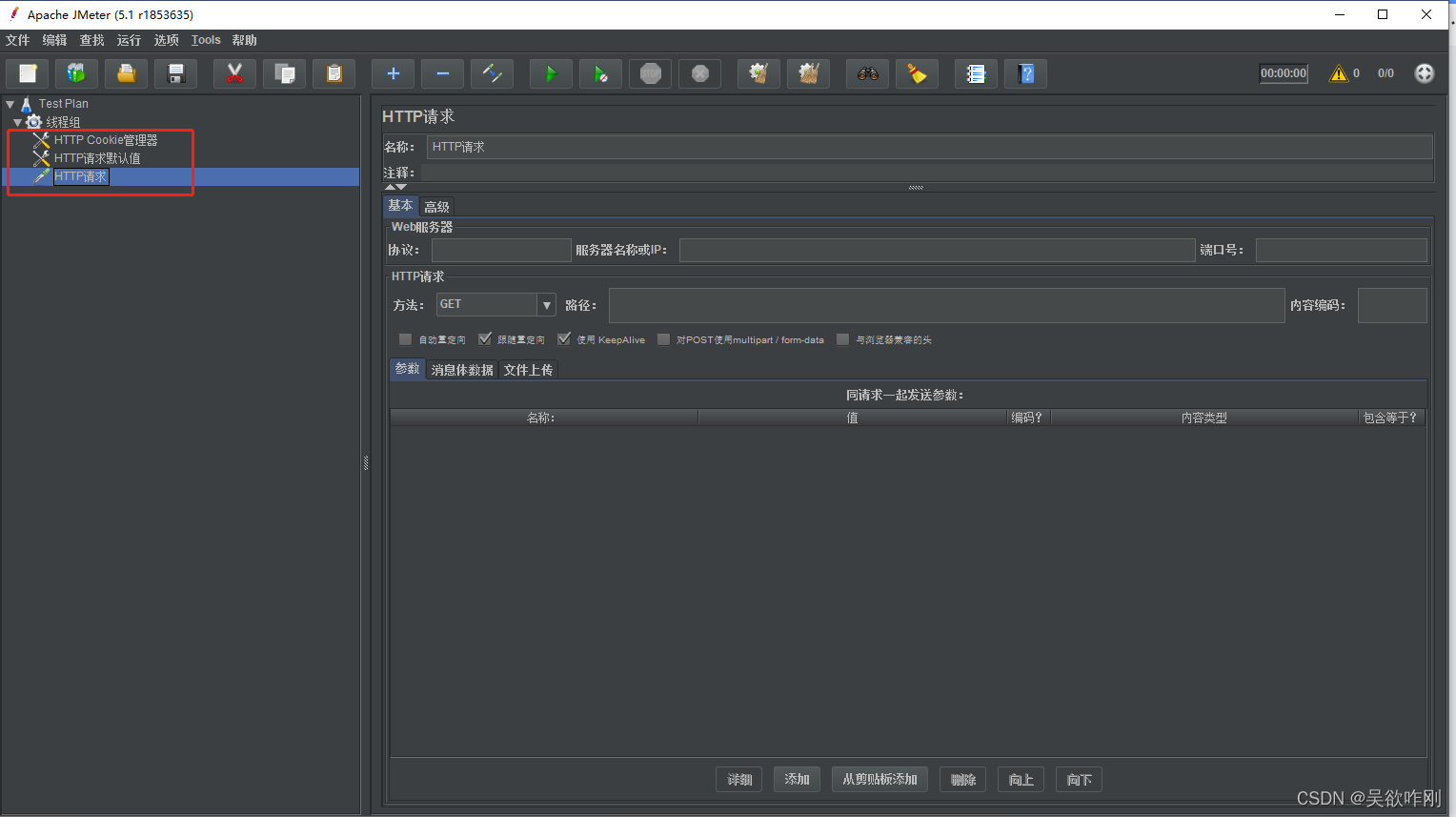This screenshot has width=1456, height=817.
Task: Collapse the 线程组 tree node
Action: tap(17, 122)
